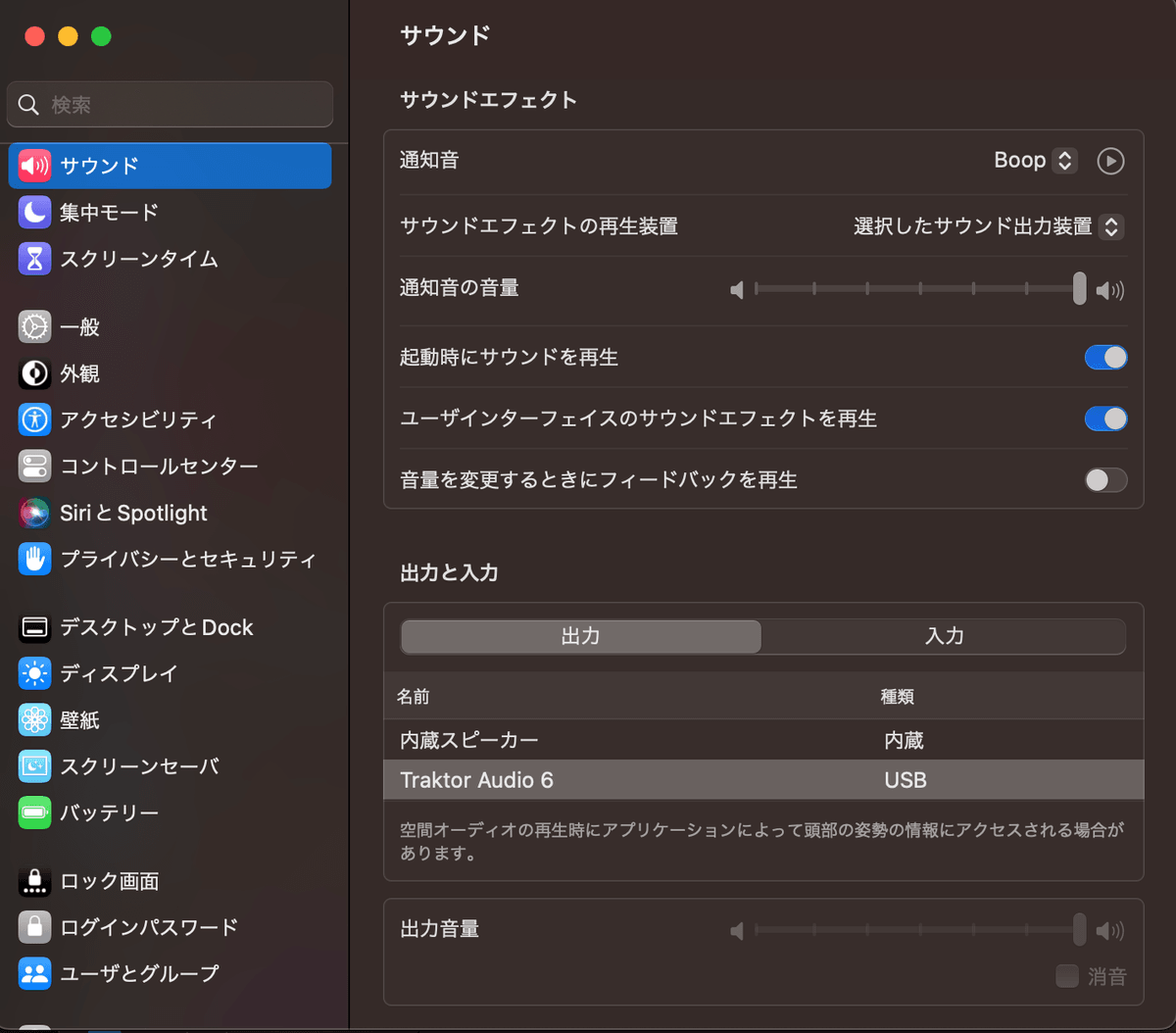This screenshot has width=1176, height=1033.
Task: Disable 起動時にサウンドを再生
Action: tap(1105, 357)
